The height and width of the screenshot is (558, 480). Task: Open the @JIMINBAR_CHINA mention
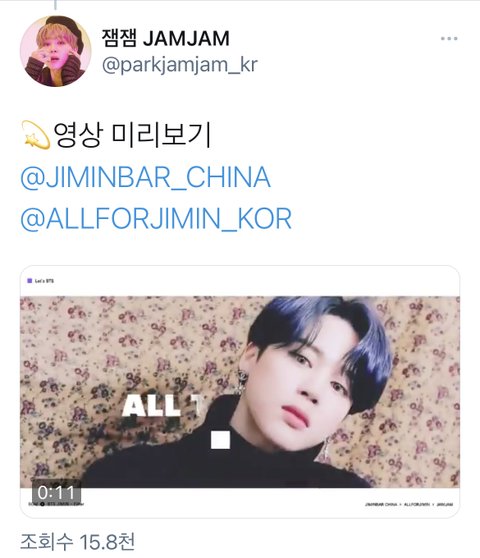point(146,177)
